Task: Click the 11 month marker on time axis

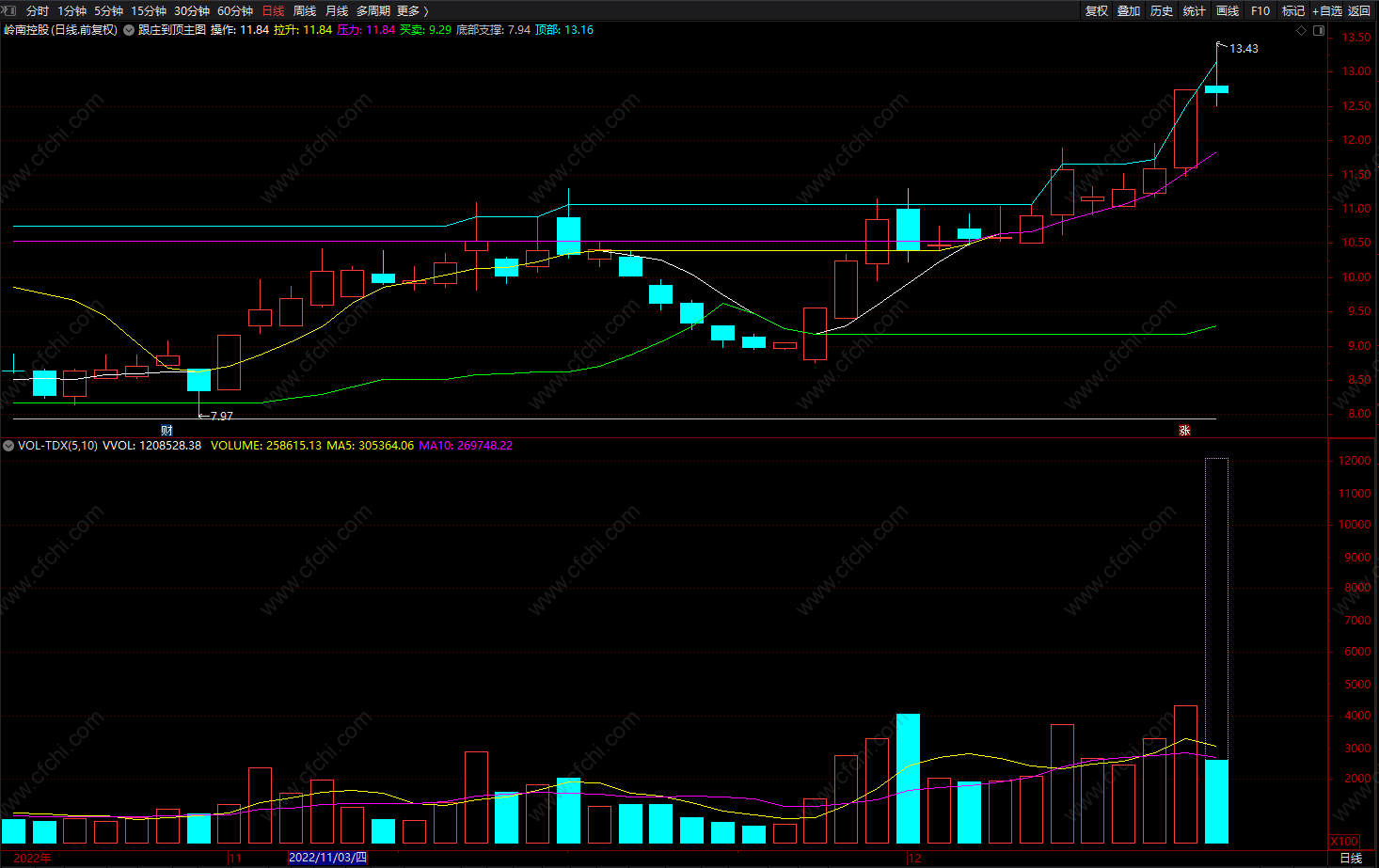Action: (x=235, y=858)
